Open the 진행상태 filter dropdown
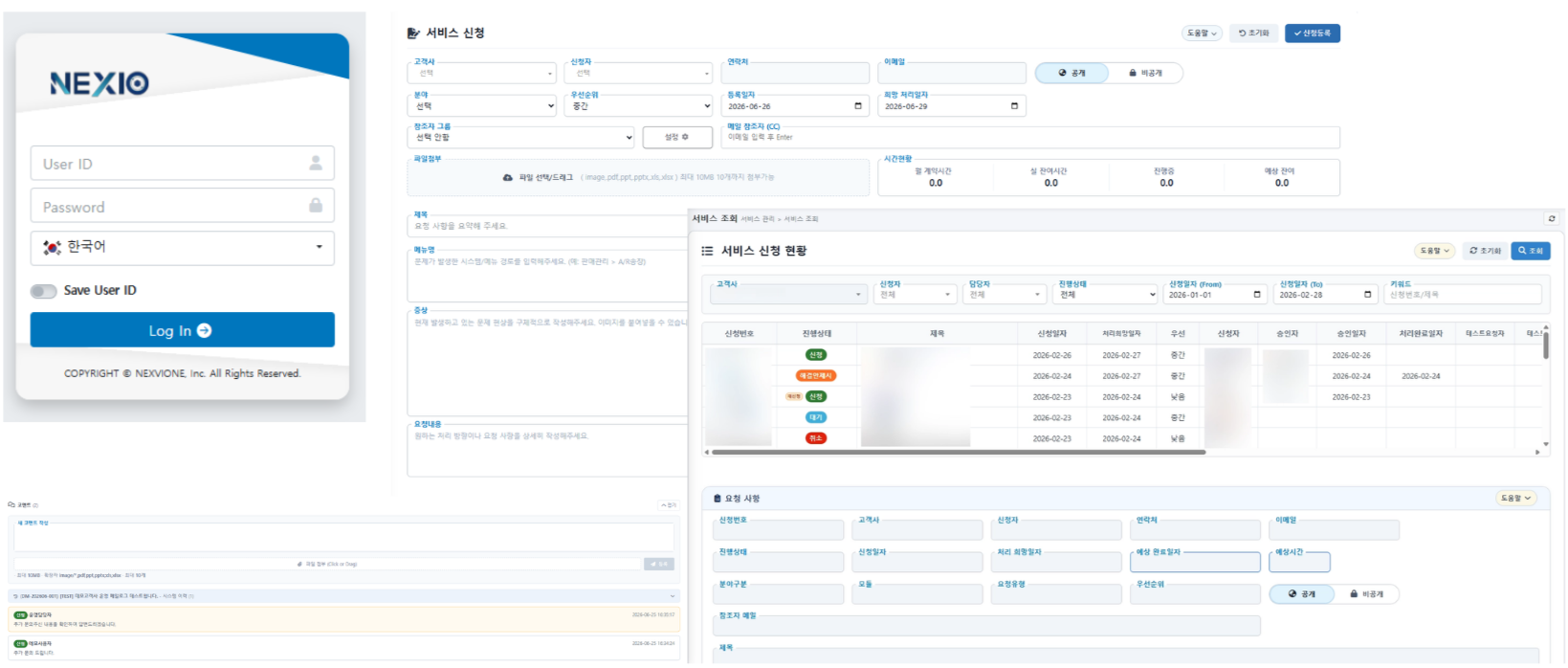 pos(1107,295)
